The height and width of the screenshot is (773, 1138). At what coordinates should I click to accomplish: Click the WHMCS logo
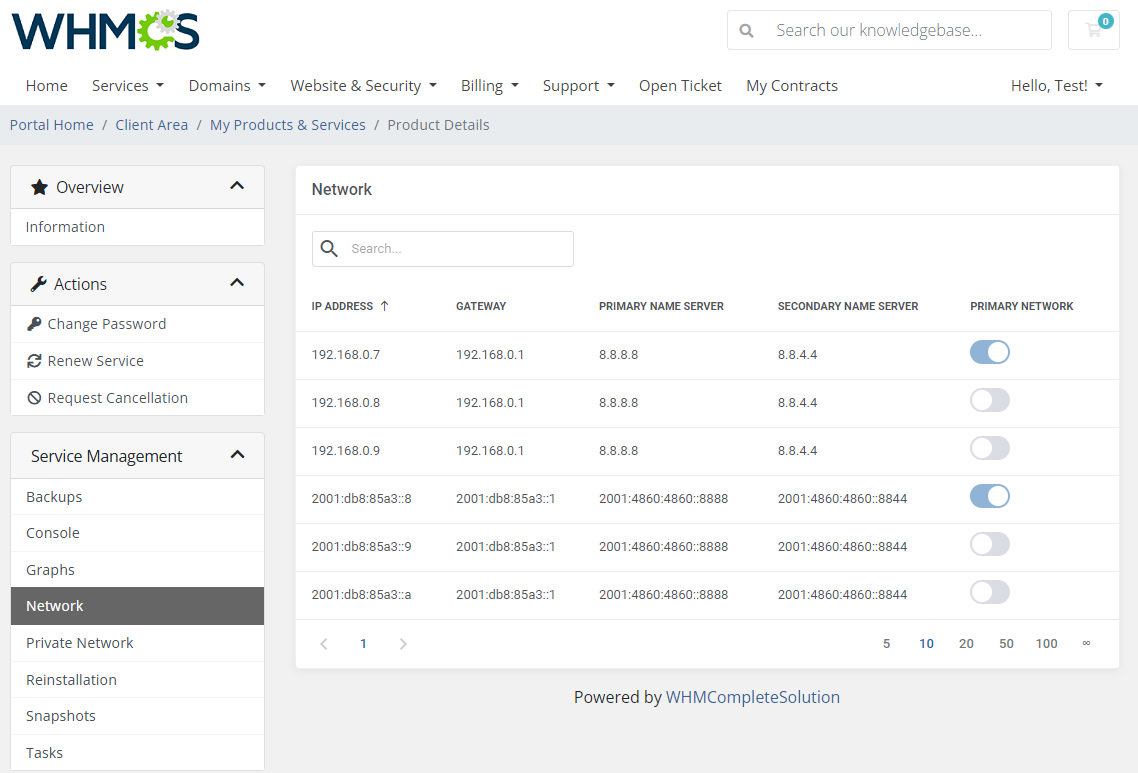click(103, 30)
